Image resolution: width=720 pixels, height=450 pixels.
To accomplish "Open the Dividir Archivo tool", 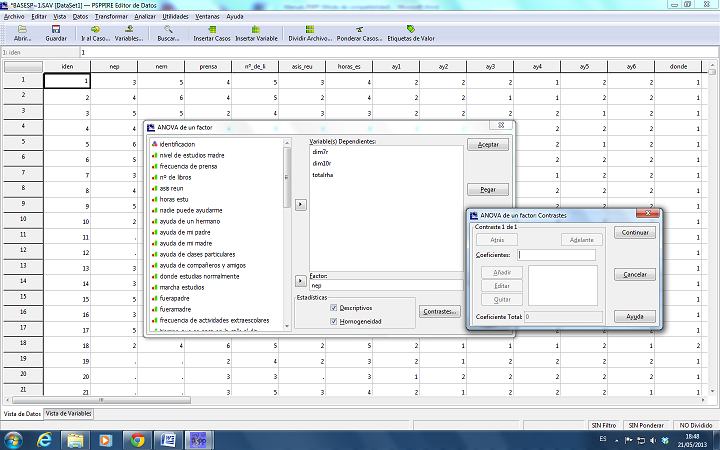I will coord(310,34).
